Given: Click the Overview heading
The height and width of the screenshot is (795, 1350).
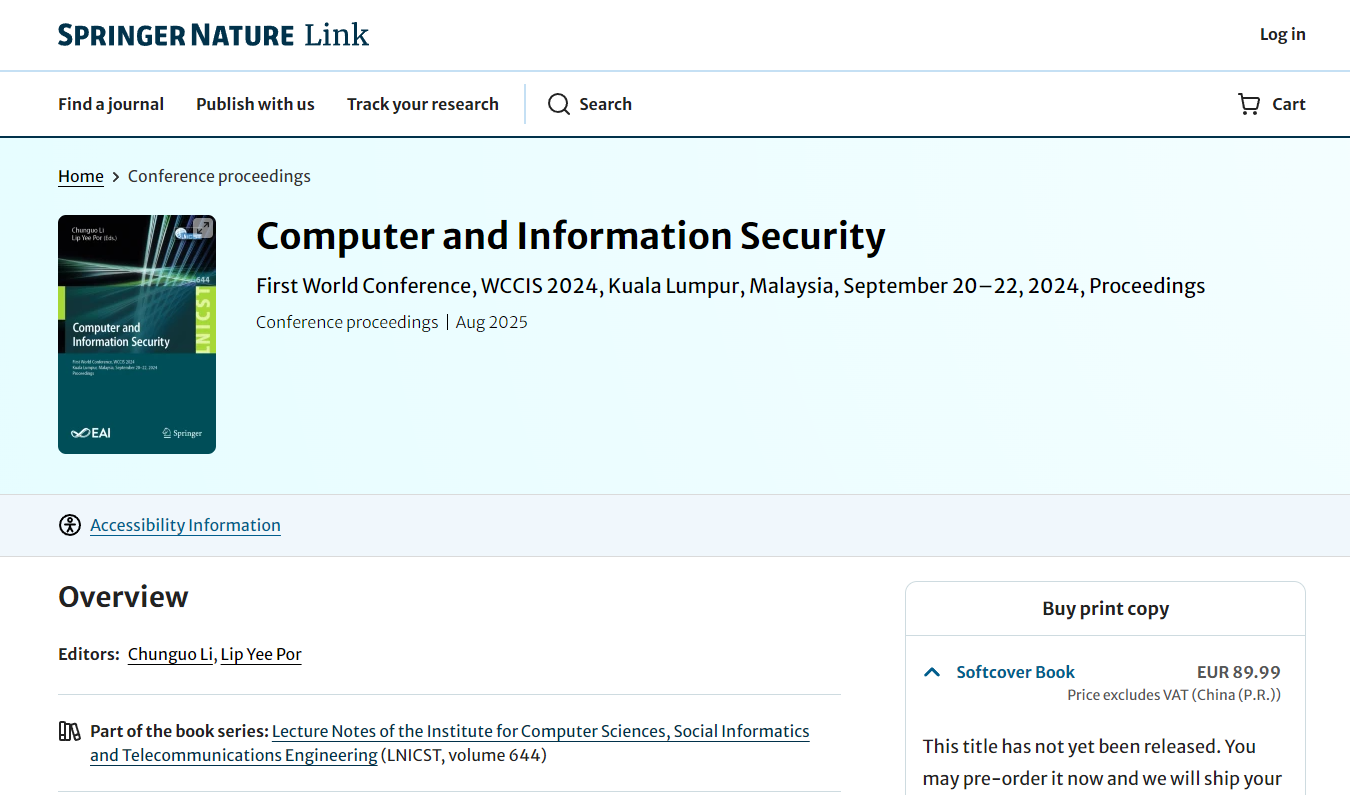Looking at the screenshot, I should [123, 597].
